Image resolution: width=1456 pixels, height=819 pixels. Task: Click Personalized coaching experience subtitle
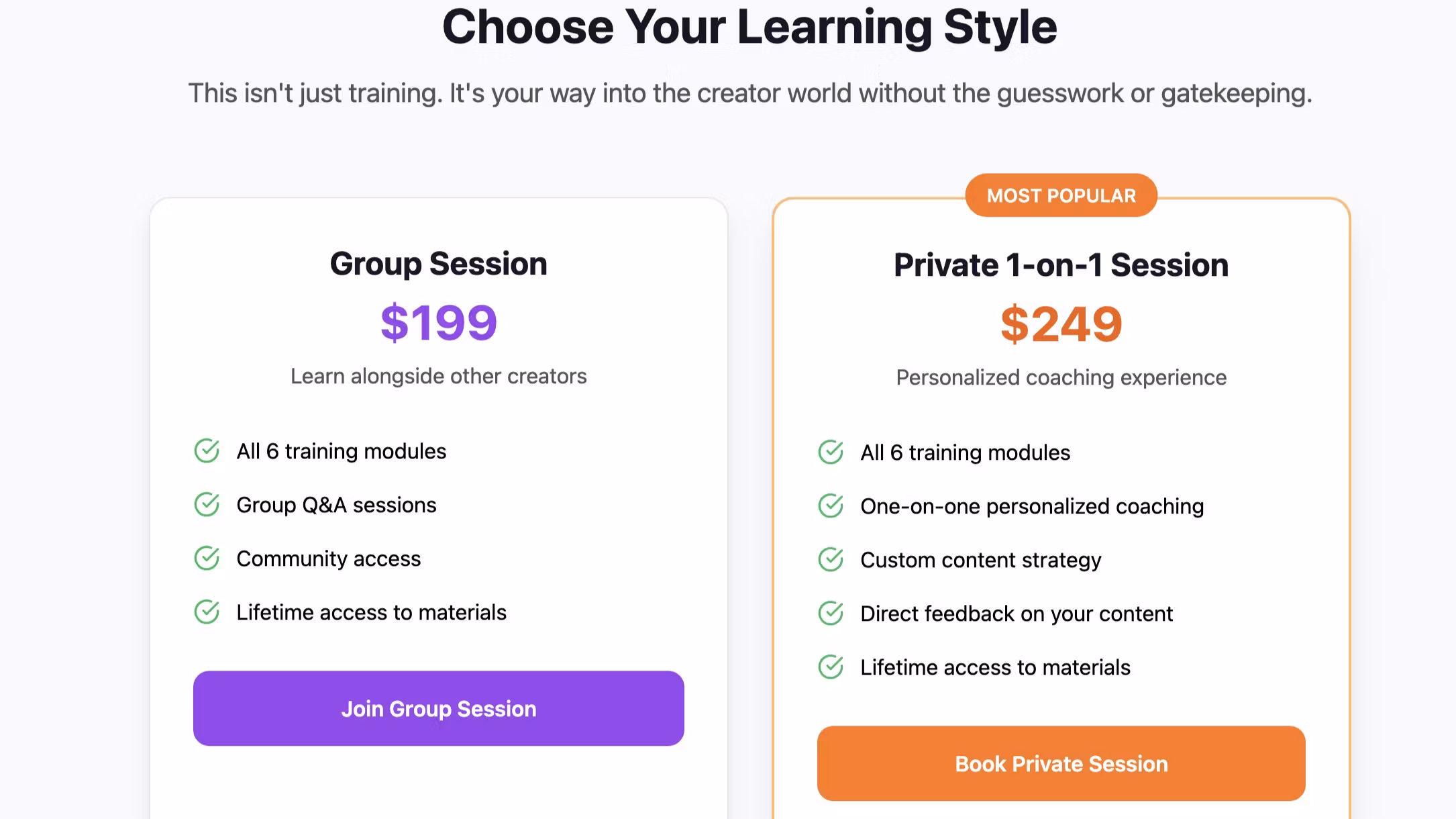pos(1061,378)
